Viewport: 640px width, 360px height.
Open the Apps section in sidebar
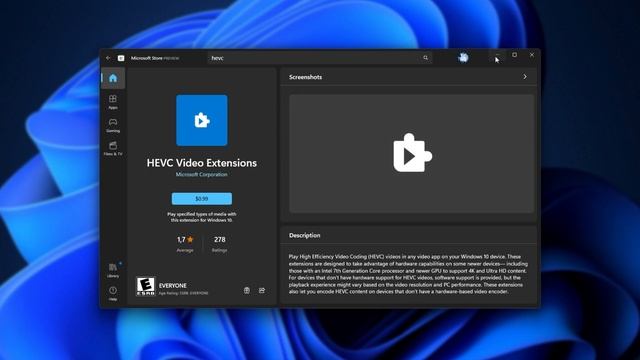click(113, 102)
